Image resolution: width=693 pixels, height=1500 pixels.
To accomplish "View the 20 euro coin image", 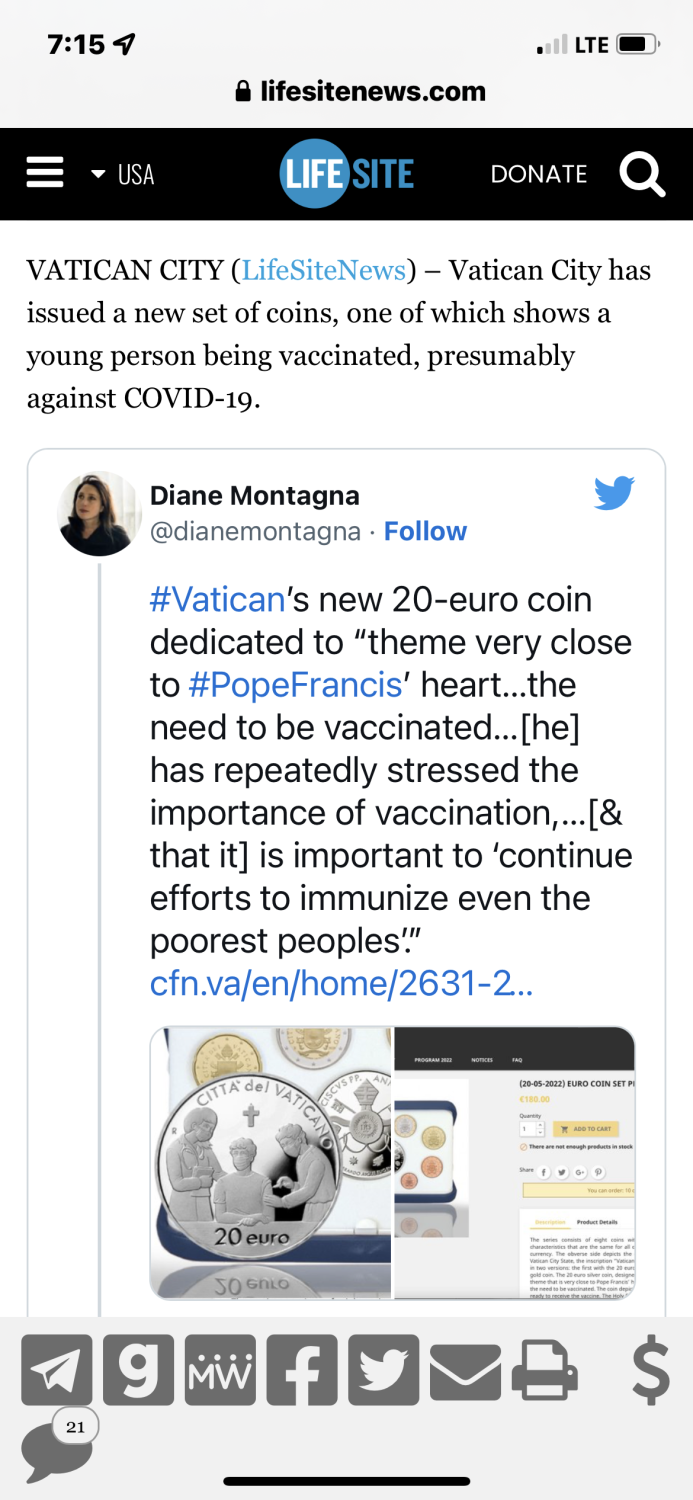I will [x=271, y=1162].
